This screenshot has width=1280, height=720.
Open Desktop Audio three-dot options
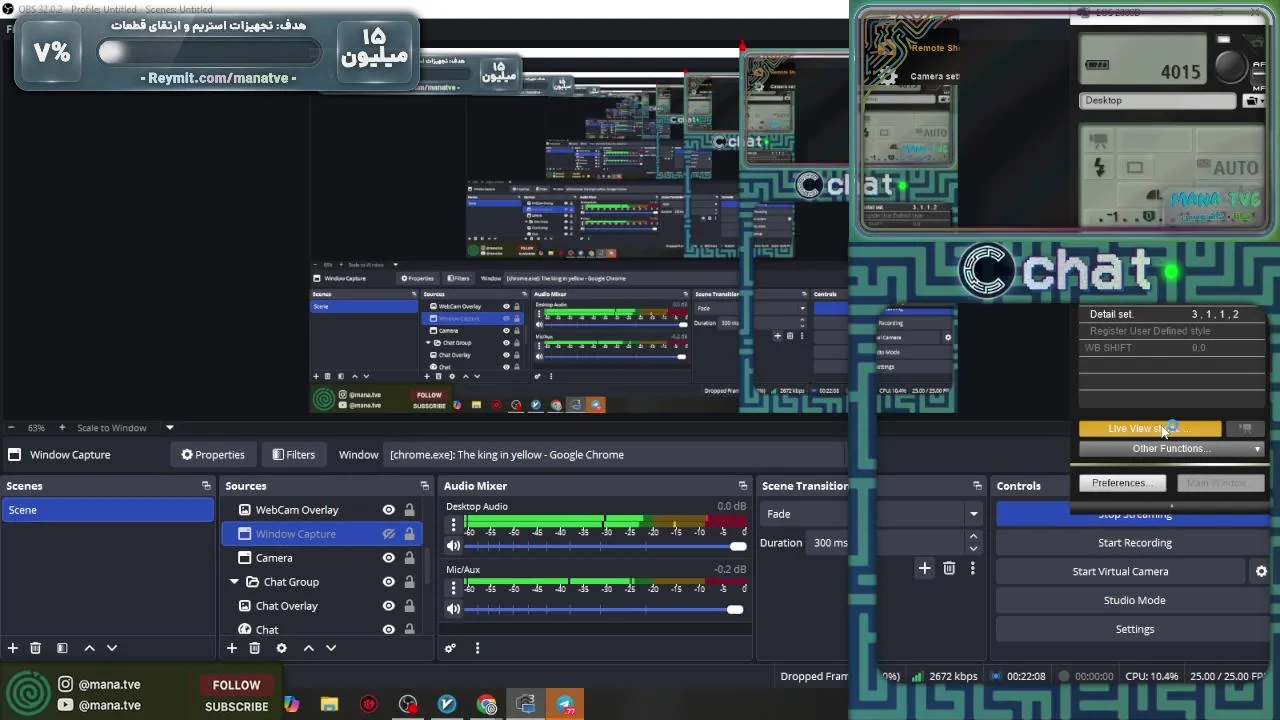pyautogui.click(x=453, y=525)
